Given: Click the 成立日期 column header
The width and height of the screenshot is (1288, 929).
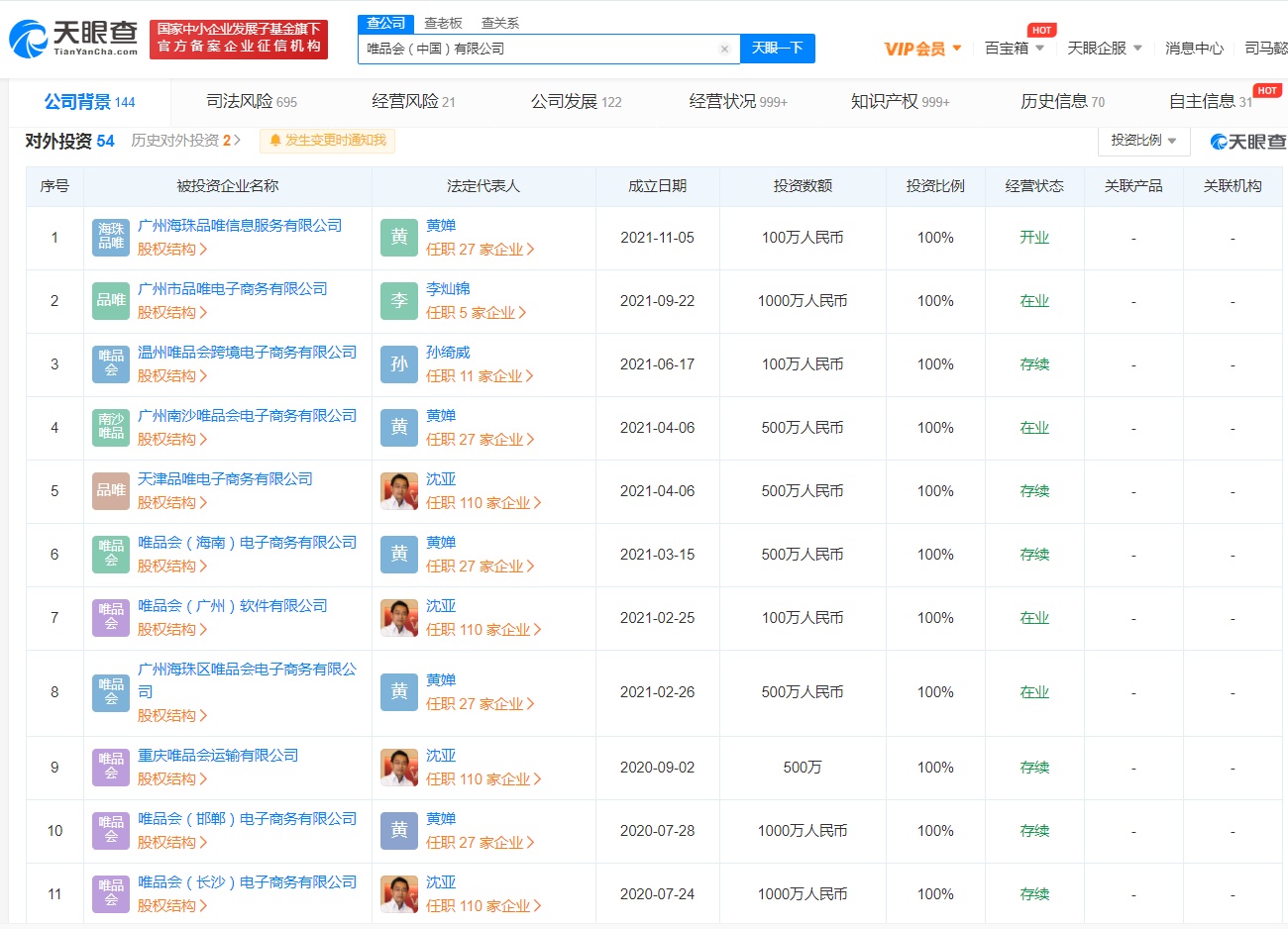Looking at the screenshot, I should pos(658,186).
